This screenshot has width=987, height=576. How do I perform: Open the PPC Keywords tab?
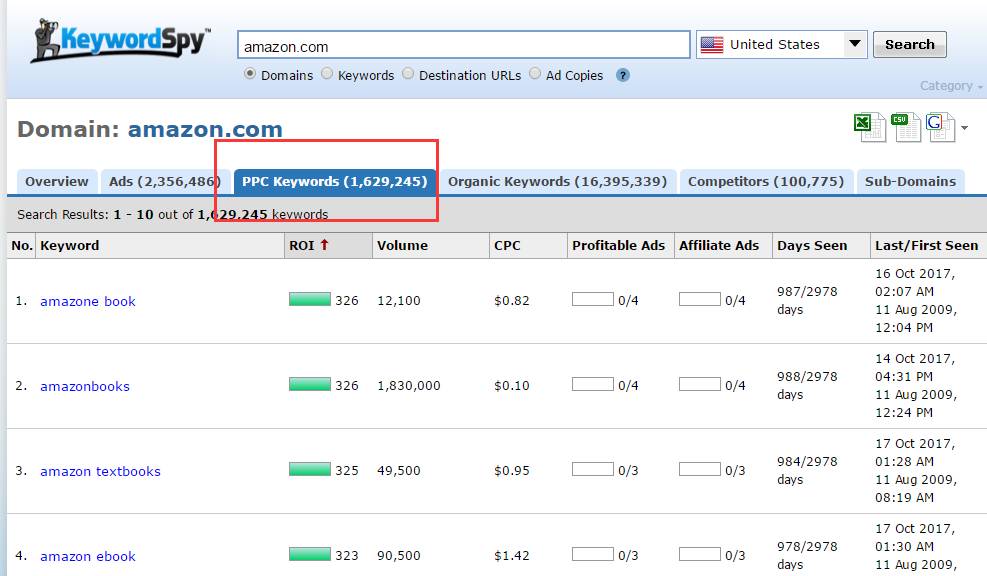coord(335,181)
